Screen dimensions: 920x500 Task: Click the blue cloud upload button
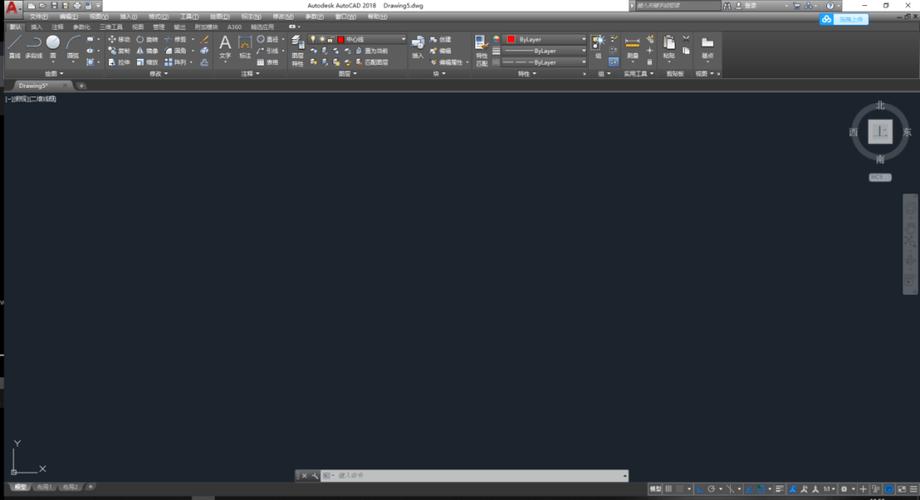click(844, 19)
